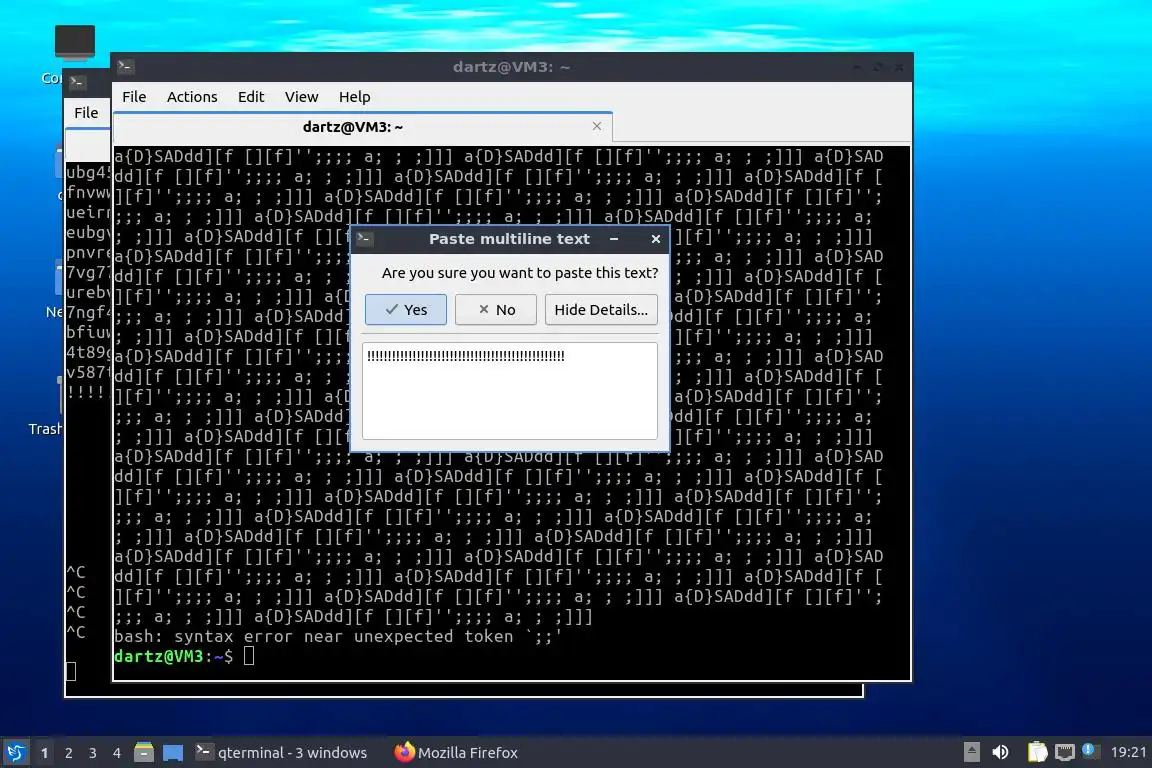Click the 19:21 clock in panel
The height and width of the screenshot is (768, 1152).
pos(1128,752)
